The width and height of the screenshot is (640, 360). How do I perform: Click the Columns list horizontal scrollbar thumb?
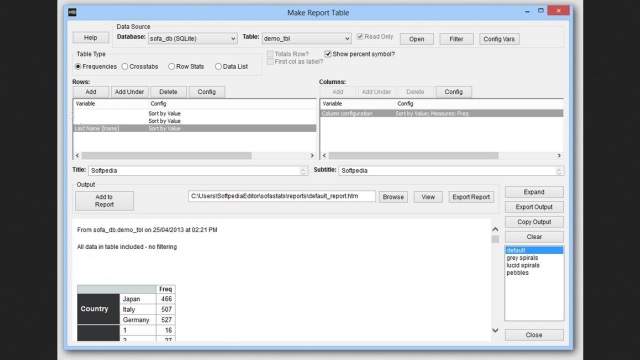pos(413,156)
